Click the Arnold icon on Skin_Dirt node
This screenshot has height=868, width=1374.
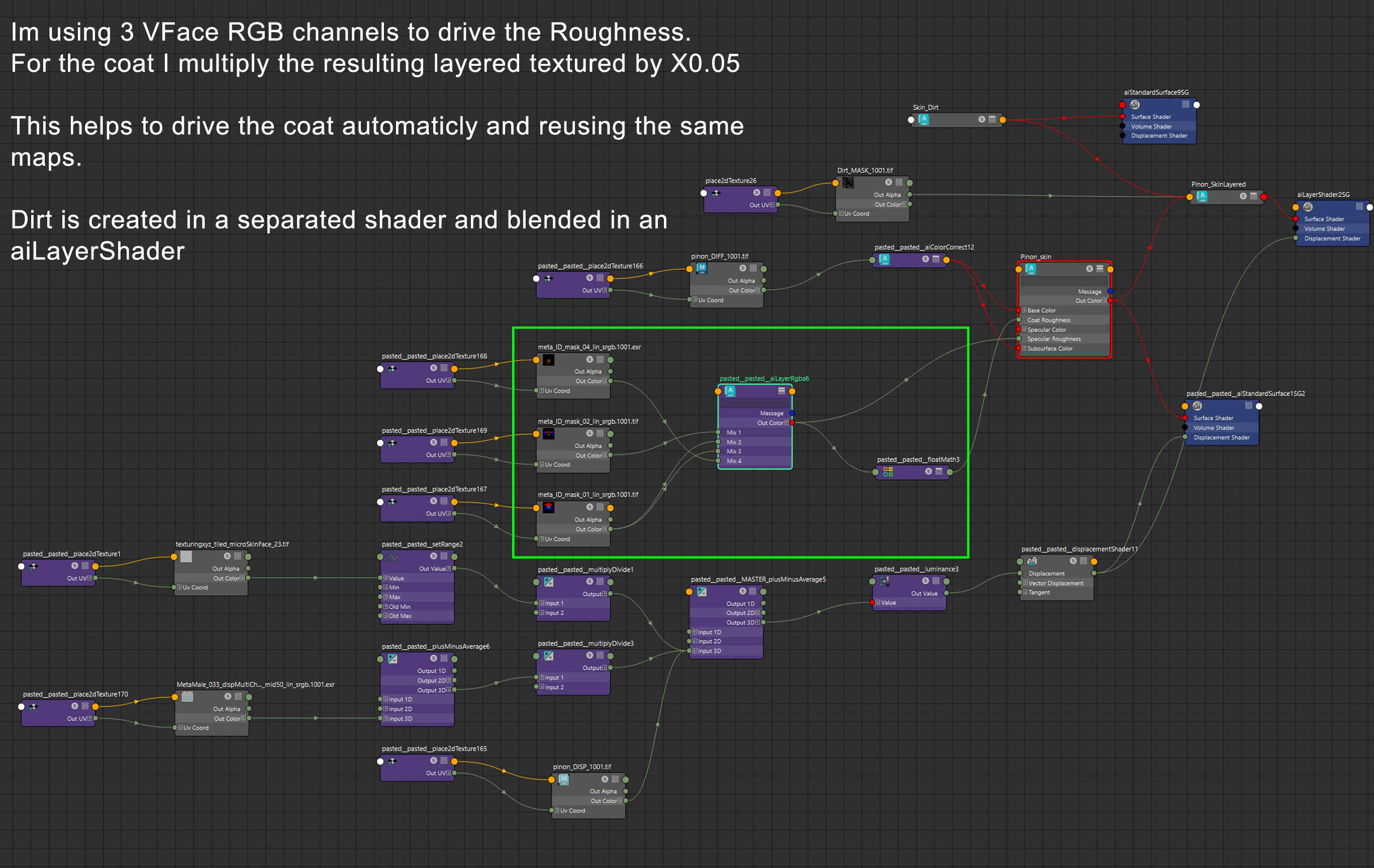924,120
